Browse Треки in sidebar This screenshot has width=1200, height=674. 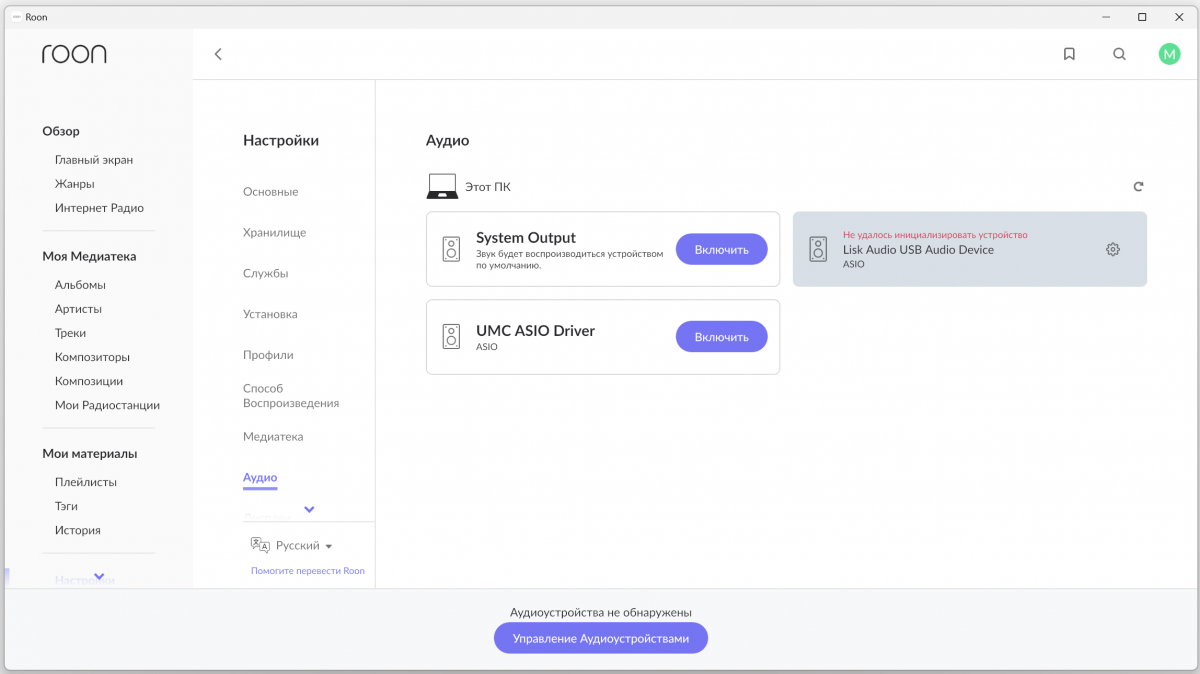point(70,333)
